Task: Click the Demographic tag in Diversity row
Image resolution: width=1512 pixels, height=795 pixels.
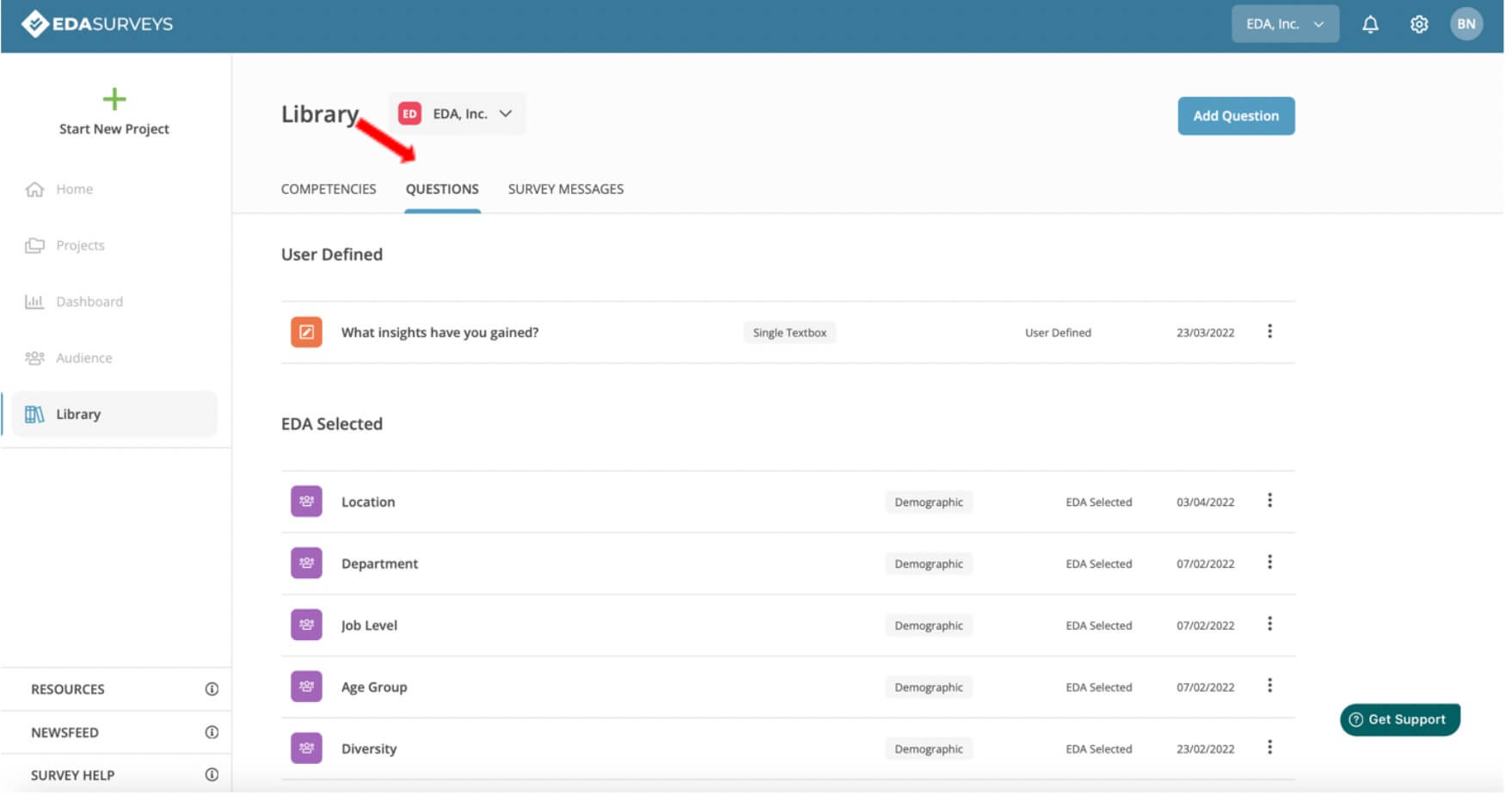Action: 929,749
